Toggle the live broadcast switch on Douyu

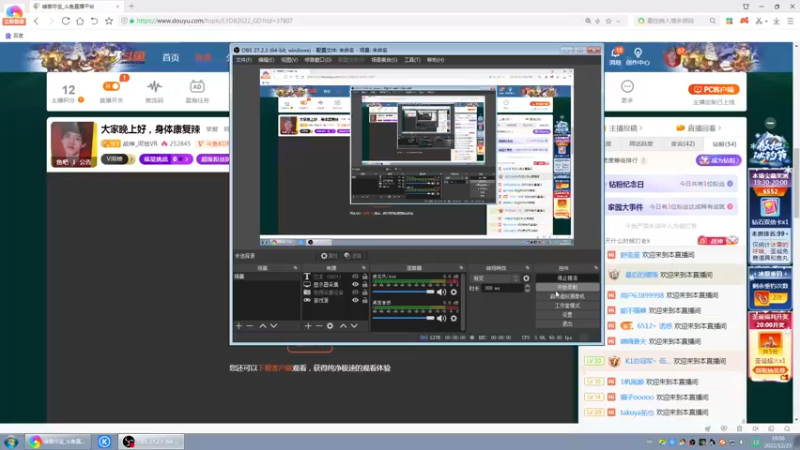(x=111, y=86)
